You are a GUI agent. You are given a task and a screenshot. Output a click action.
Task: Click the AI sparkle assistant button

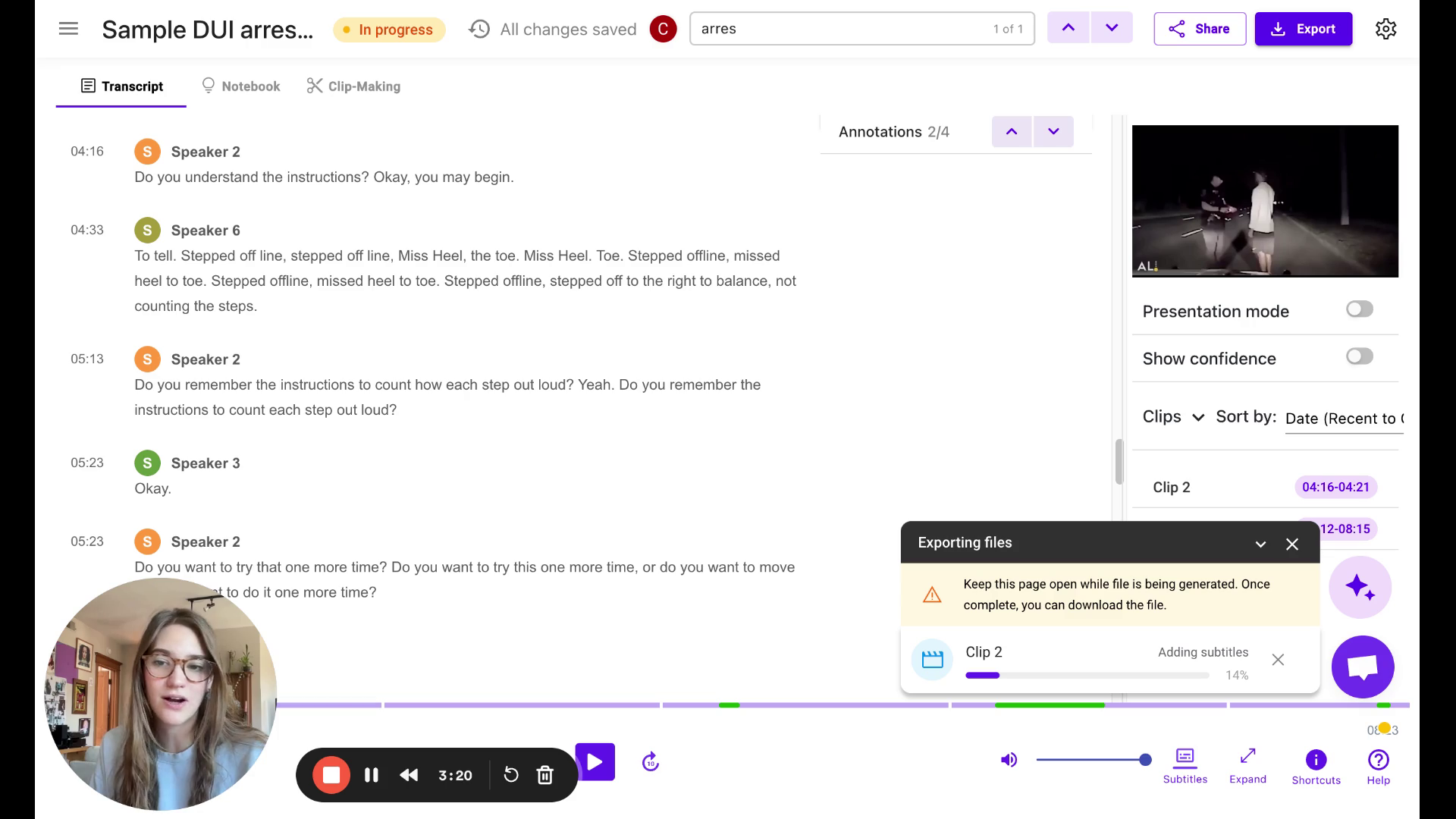point(1360,588)
